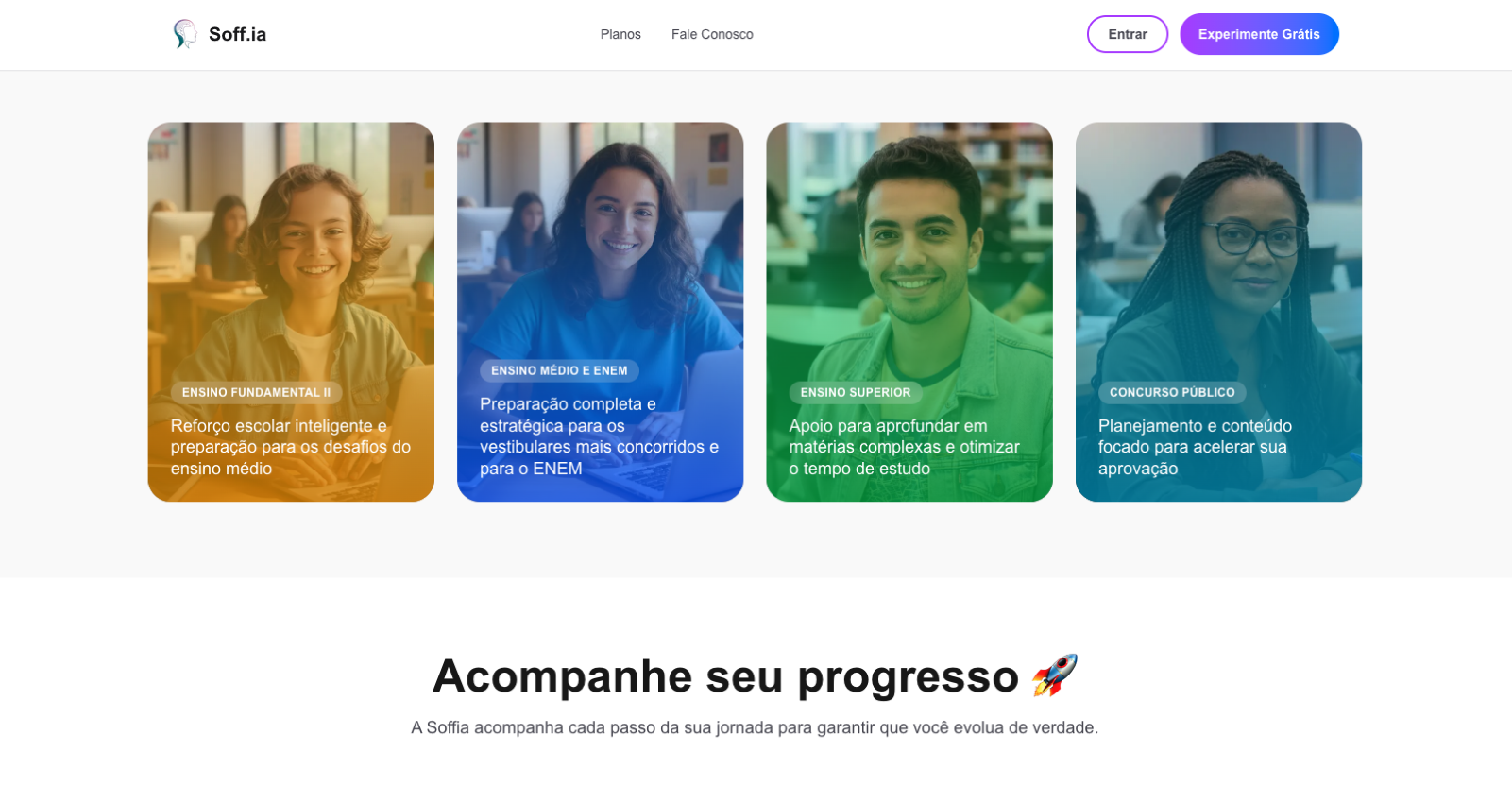Select the Ensino Fundamental II card
The width and height of the screenshot is (1512, 786).
tap(291, 312)
